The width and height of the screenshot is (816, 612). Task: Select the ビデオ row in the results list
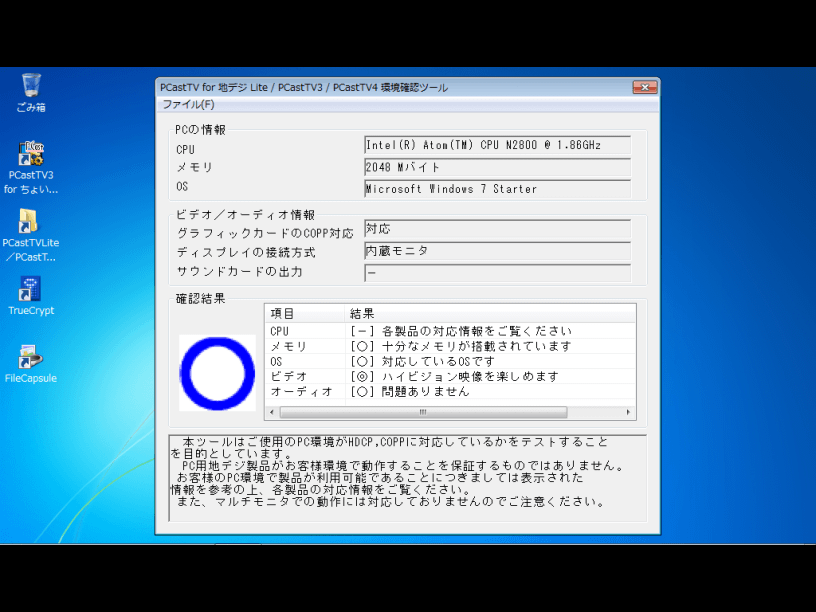pyautogui.click(x=451, y=376)
